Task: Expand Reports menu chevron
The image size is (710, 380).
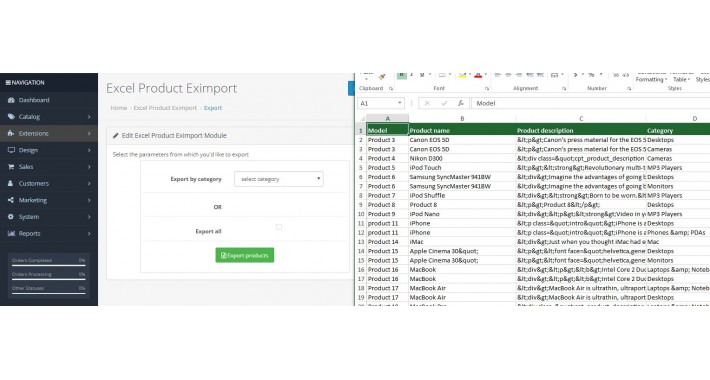Action: (x=89, y=234)
